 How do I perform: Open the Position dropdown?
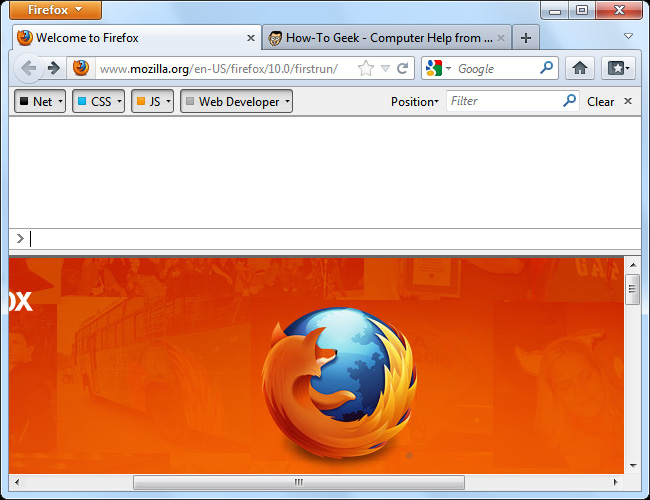click(415, 102)
